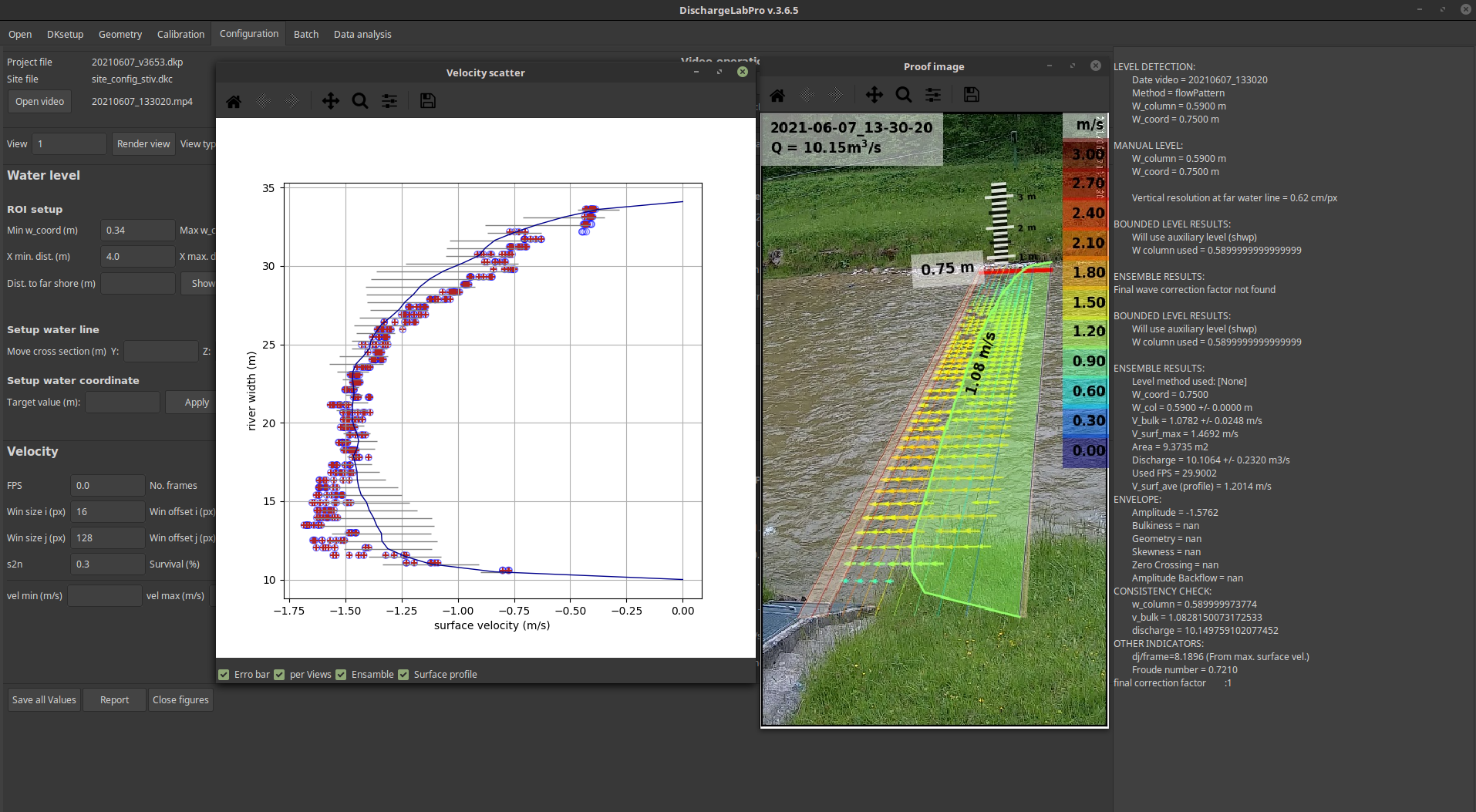Click the Close figures button
Screen dimensions: 1476x812
point(180,699)
